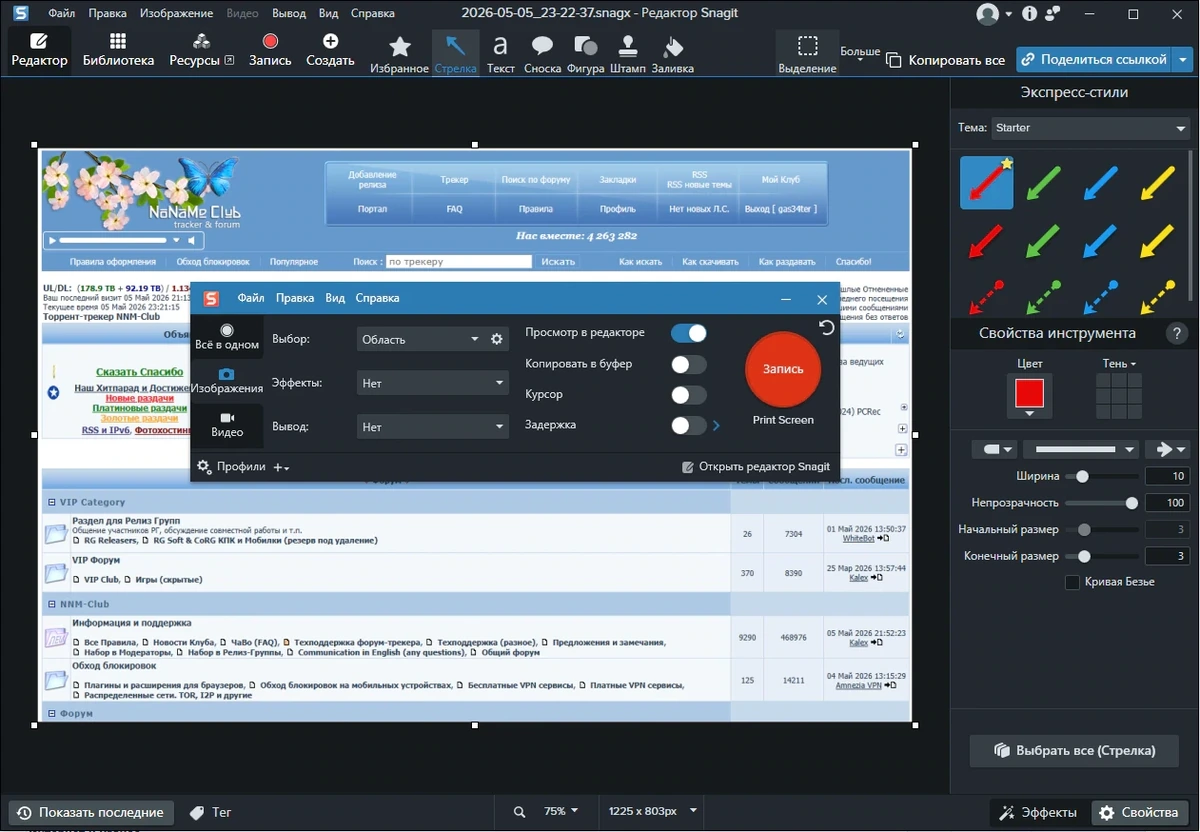Screen dimensions: 1200x832
Task: Click the reset arrow icon in capture window
Action: [827, 328]
